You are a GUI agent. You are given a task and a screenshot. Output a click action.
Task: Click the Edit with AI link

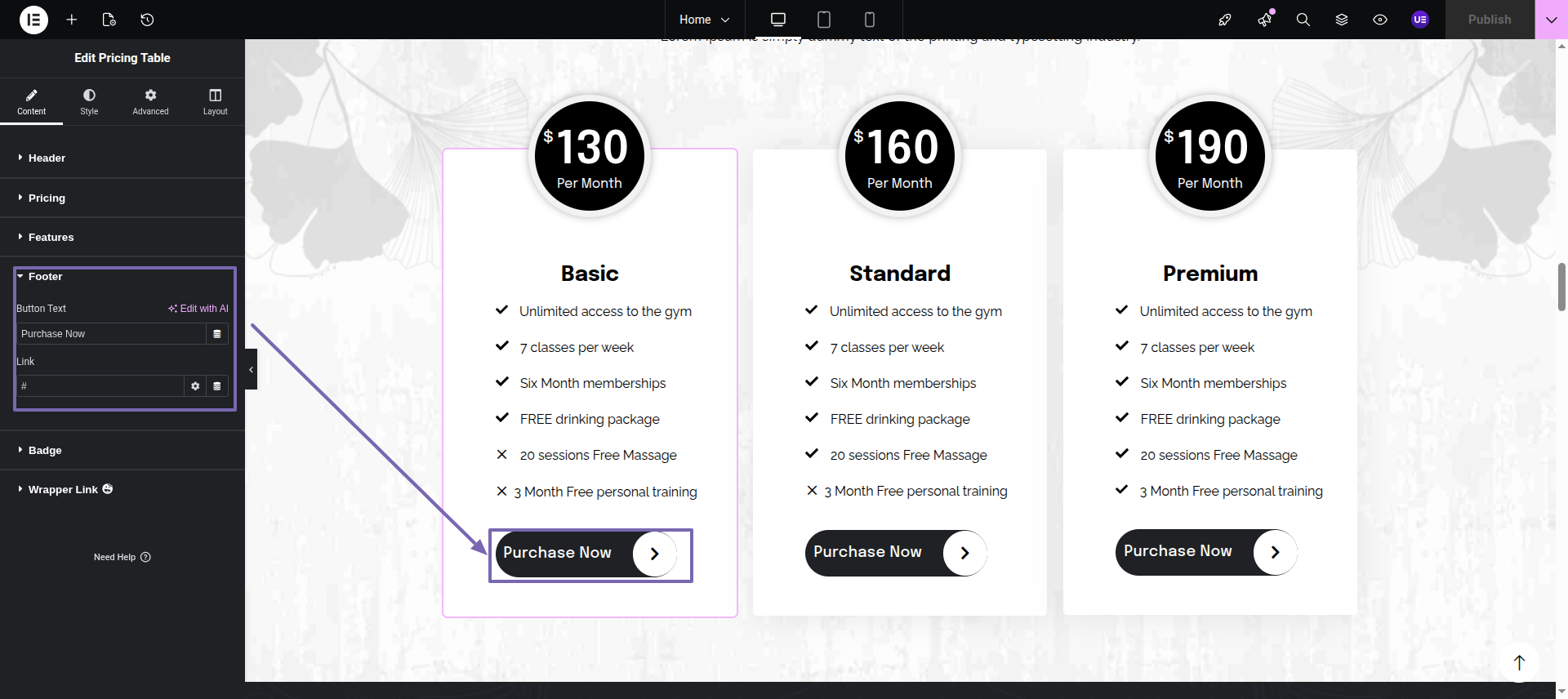198,309
